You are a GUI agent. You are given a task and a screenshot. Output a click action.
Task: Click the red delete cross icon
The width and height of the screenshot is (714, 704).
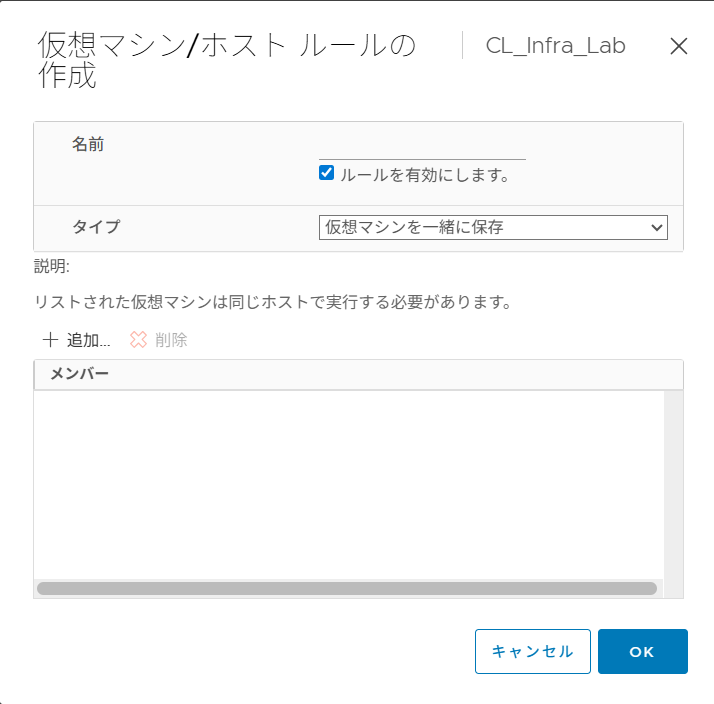pos(138,340)
